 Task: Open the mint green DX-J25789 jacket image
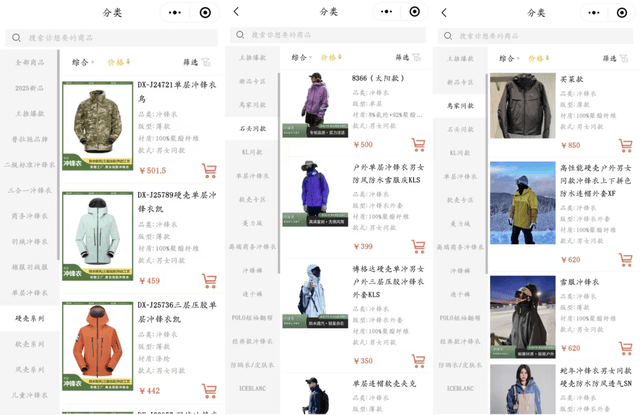(98, 236)
